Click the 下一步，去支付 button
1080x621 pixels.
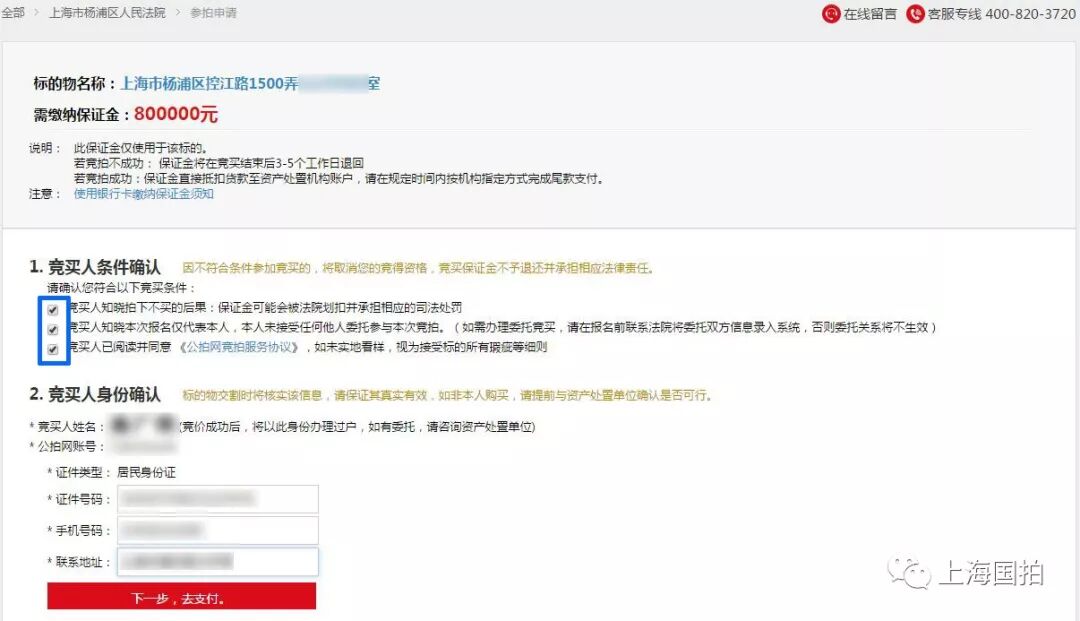pos(182,596)
